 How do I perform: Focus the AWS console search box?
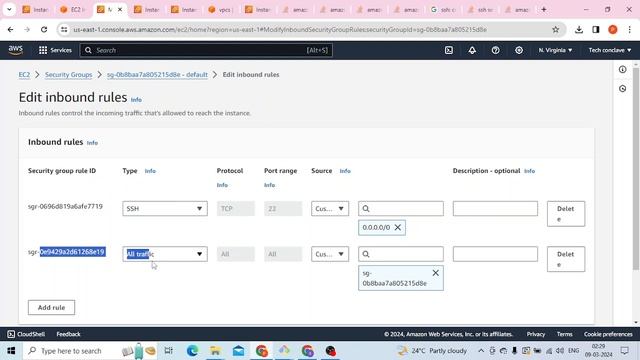tap(206, 50)
